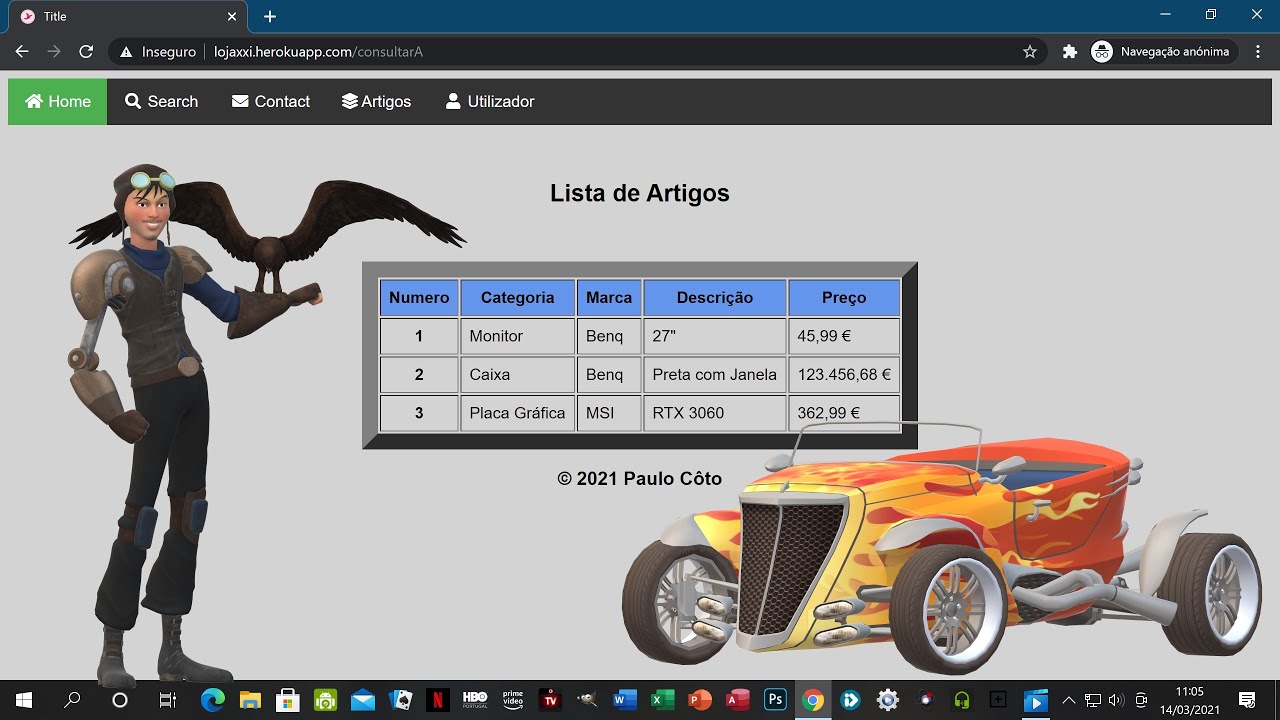
Task: Open Microsoft Word from the taskbar
Action: [x=625, y=700]
